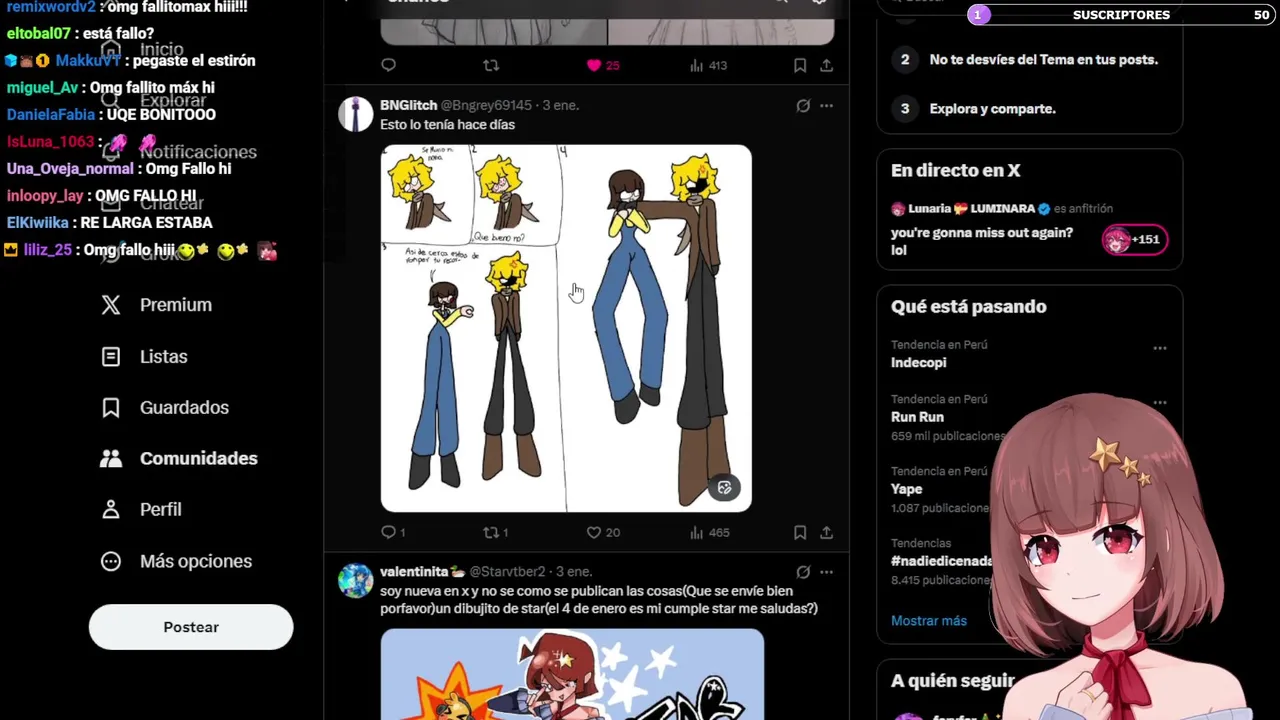Image resolution: width=1280 pixels, height=720 pixels.
Task: Open @Bngrey69145 handle link
Action: coord(486,105)
